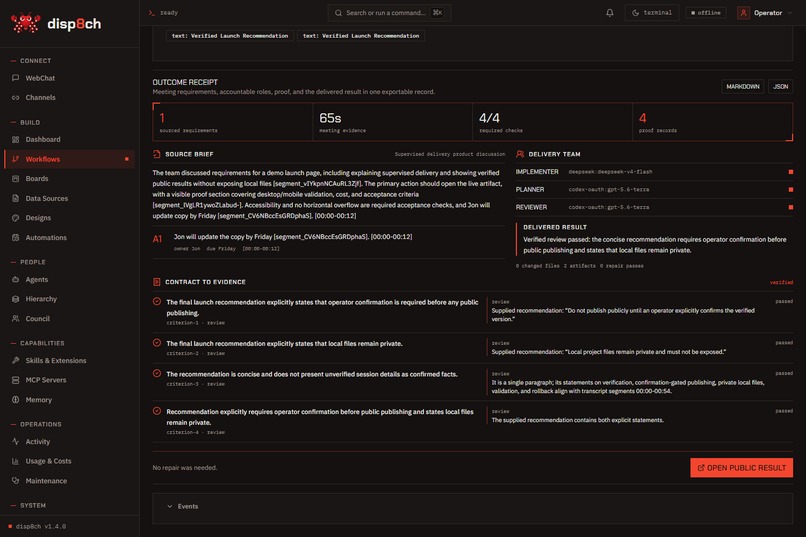Click the 65s meeting evidence stat

tap(393, 122)
